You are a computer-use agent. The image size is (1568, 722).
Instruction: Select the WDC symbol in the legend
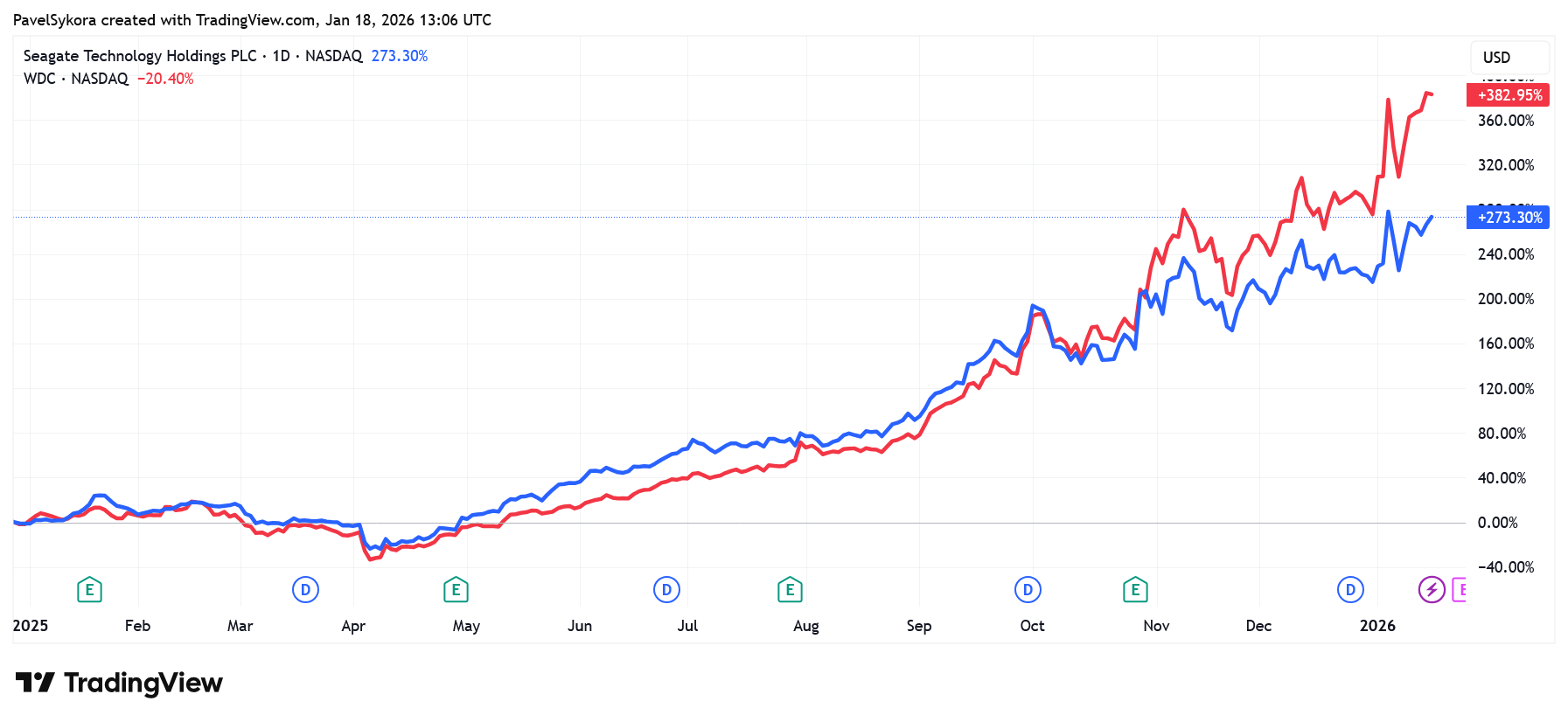click(x=39, y=79)
